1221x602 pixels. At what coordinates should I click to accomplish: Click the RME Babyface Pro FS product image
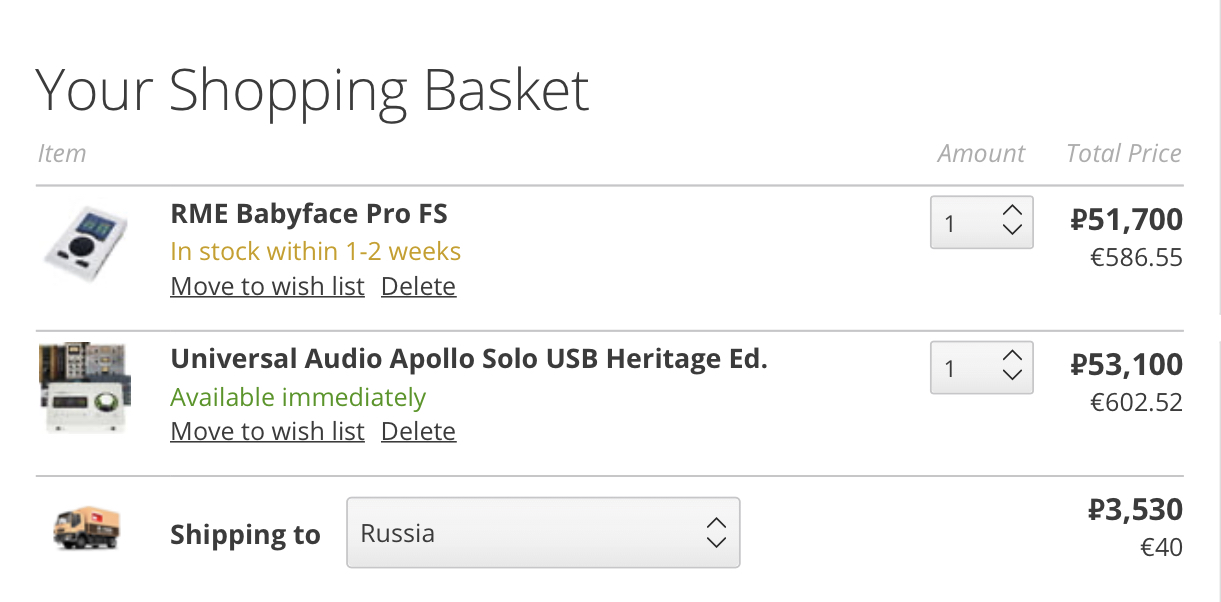pyautogui.click(x=87, y=246)
